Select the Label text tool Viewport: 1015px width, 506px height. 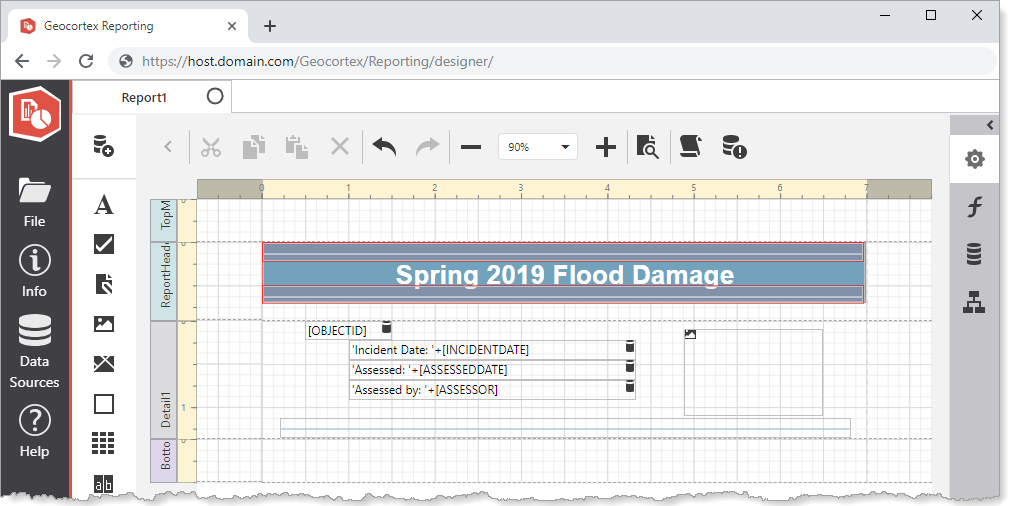(x=103, y=205)
